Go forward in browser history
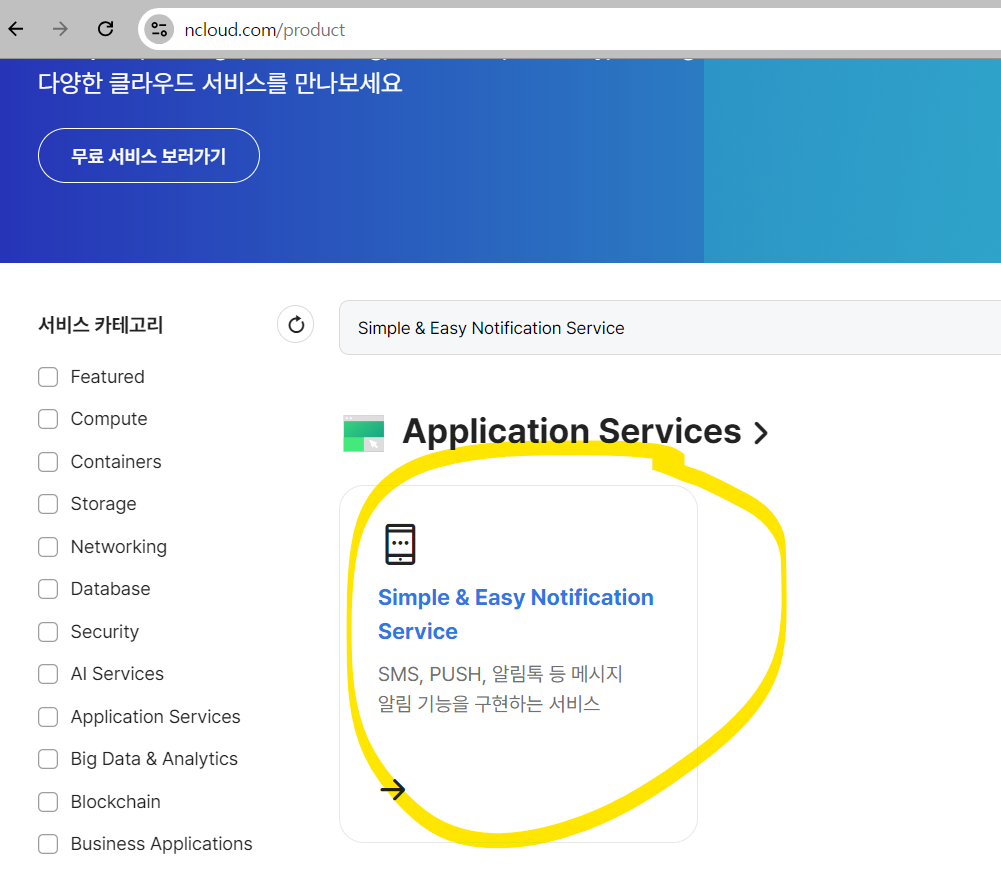 click(x=60, y=29)
